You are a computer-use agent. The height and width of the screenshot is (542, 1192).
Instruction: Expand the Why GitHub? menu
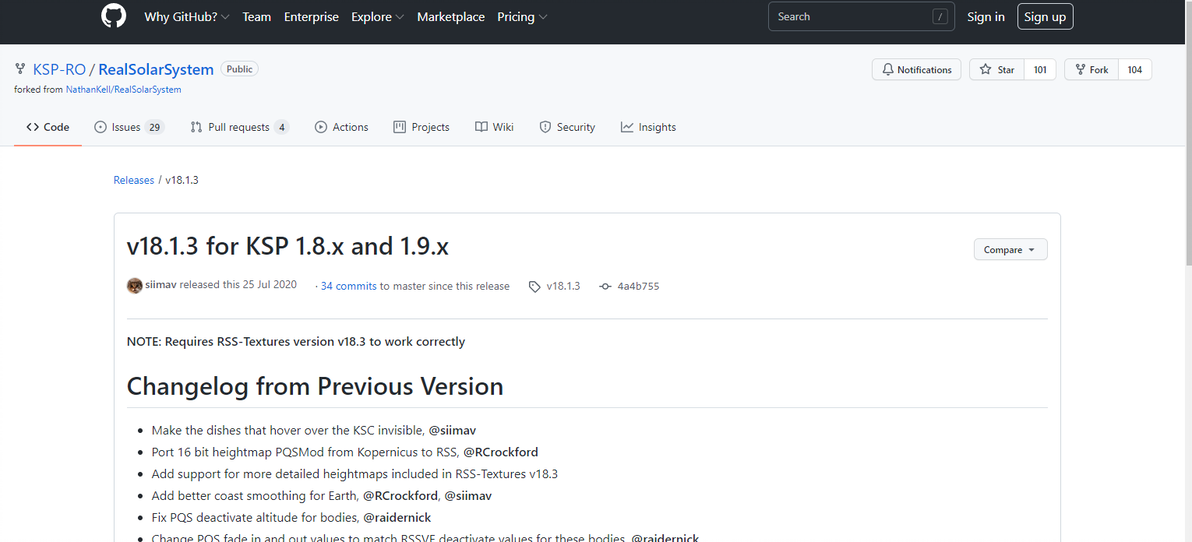pos(186,17)
